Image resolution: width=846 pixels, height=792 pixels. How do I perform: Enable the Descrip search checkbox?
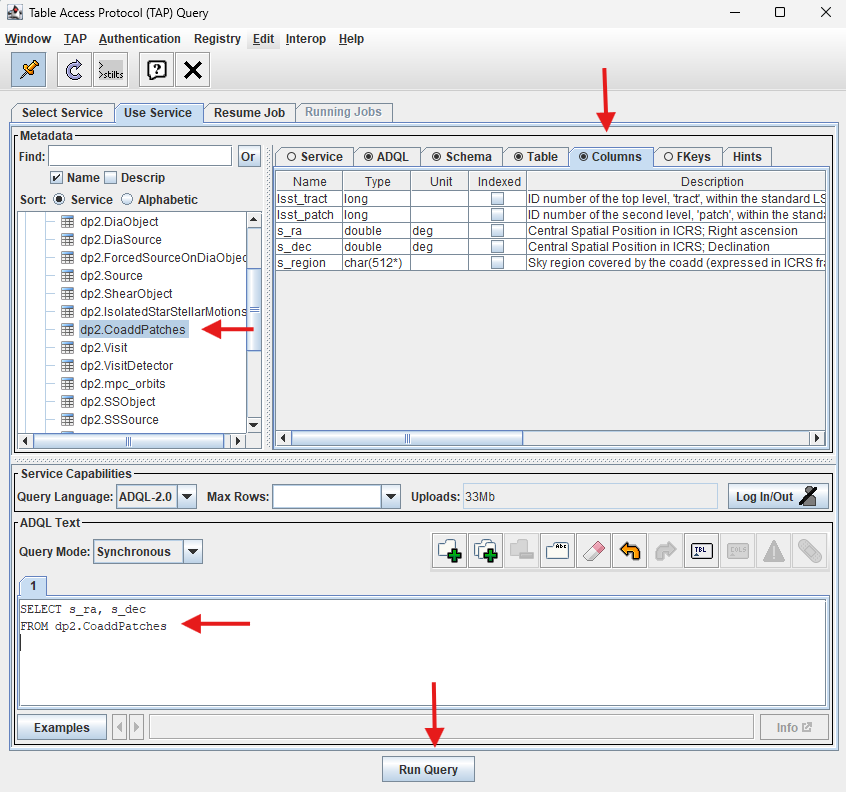click(110, 177)
